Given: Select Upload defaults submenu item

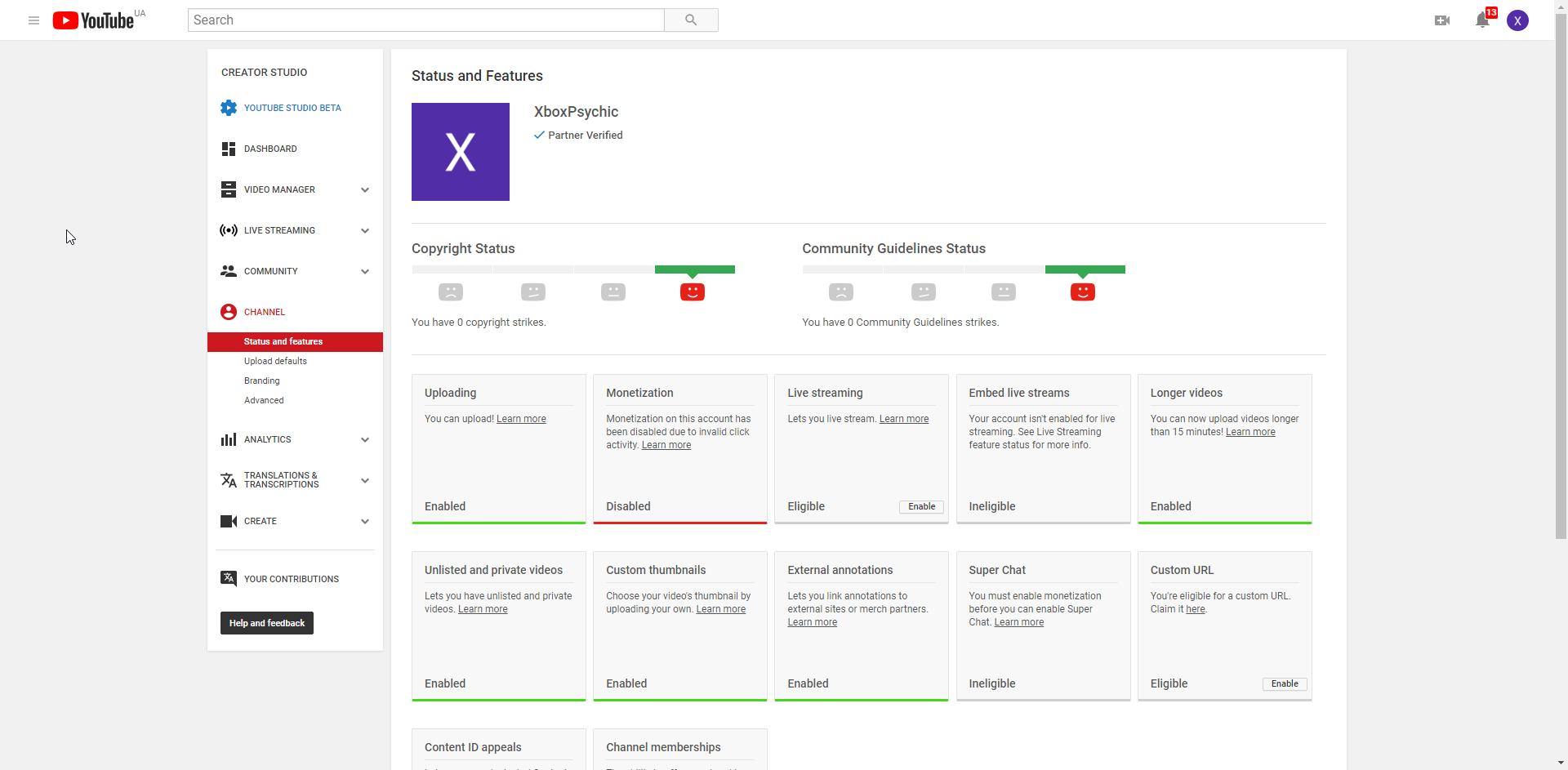Looking at the screenshot, I should point(275,361).
